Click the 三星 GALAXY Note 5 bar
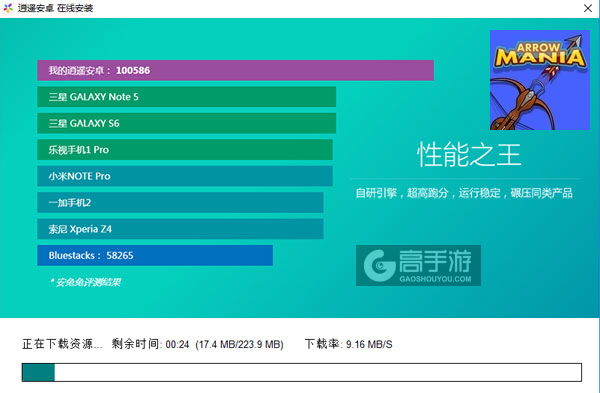The height and width of the screenshot is (393, 600). [186, 97]
